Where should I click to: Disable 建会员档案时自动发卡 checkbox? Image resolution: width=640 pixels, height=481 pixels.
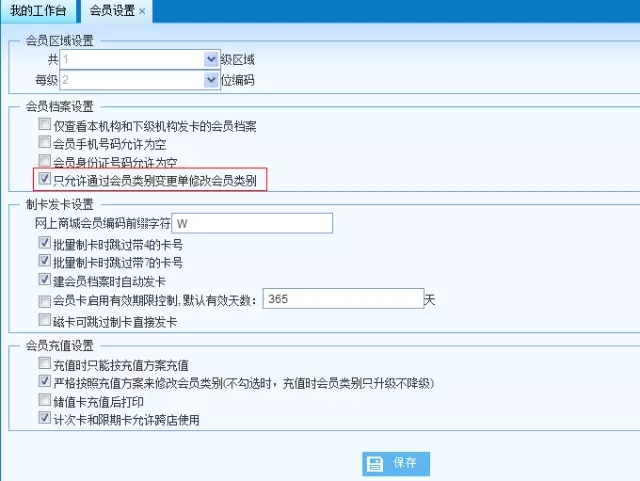44,279
